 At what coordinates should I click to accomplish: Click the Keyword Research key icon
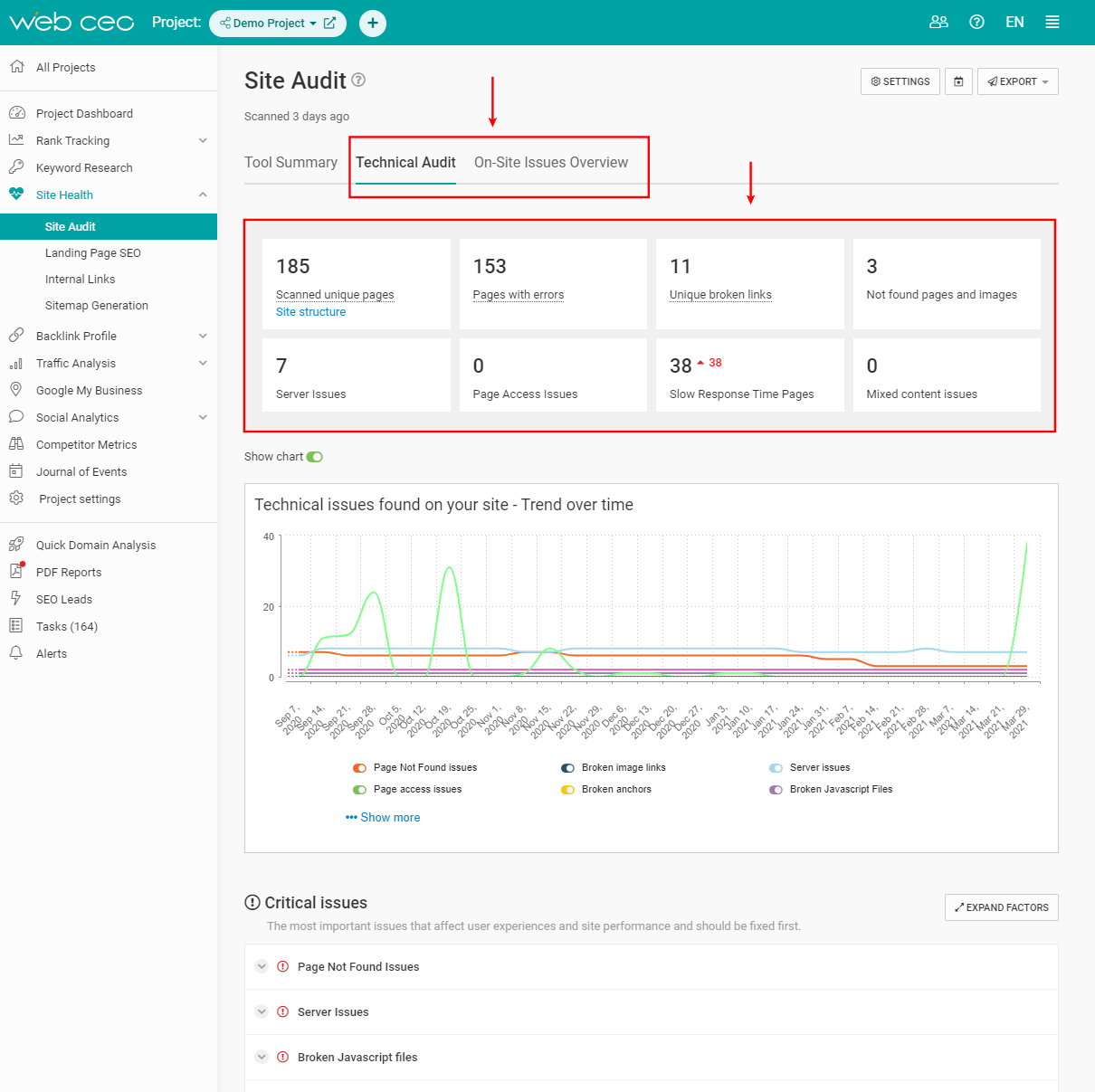16,167
